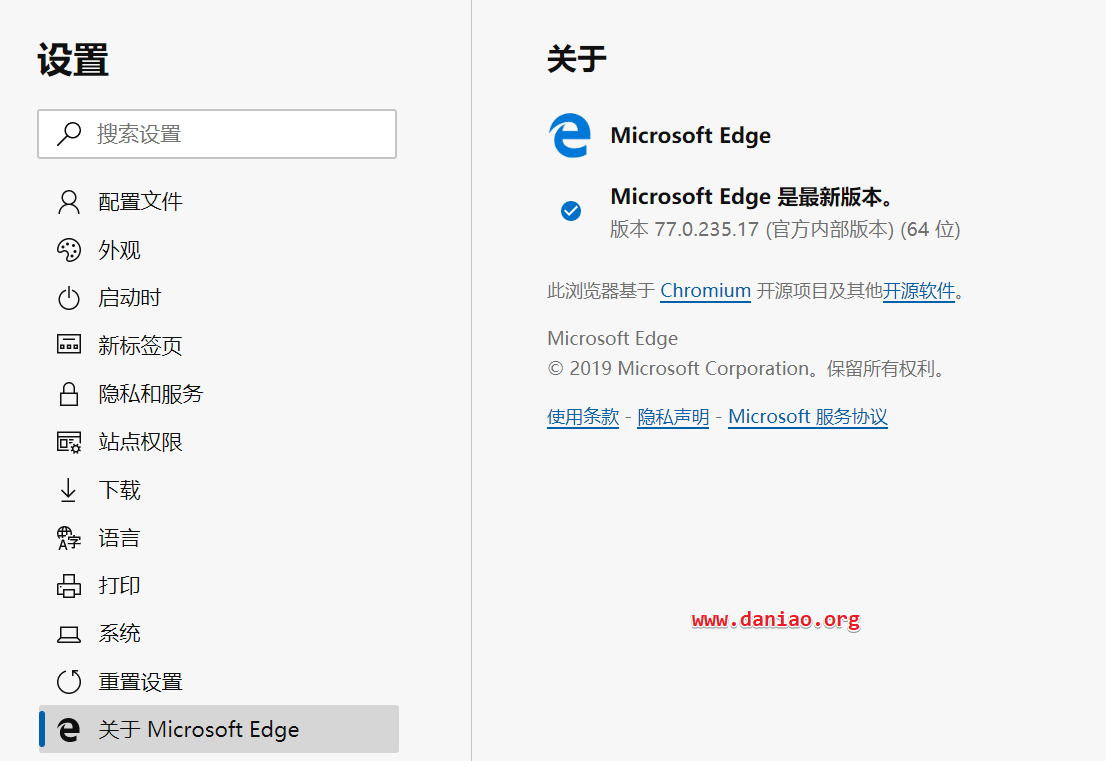Open the site permissions icon beside 站点权限

point(68,442)
